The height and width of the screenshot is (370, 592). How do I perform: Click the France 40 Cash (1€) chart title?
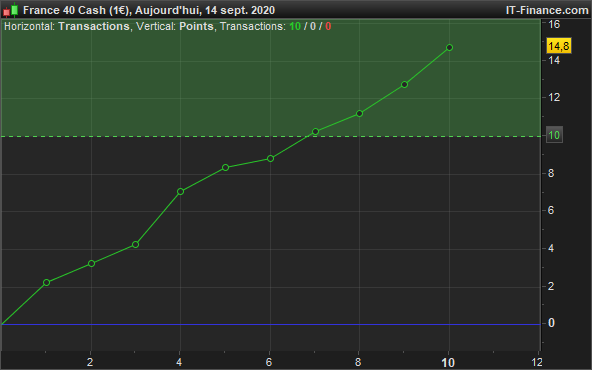point(77,10)
